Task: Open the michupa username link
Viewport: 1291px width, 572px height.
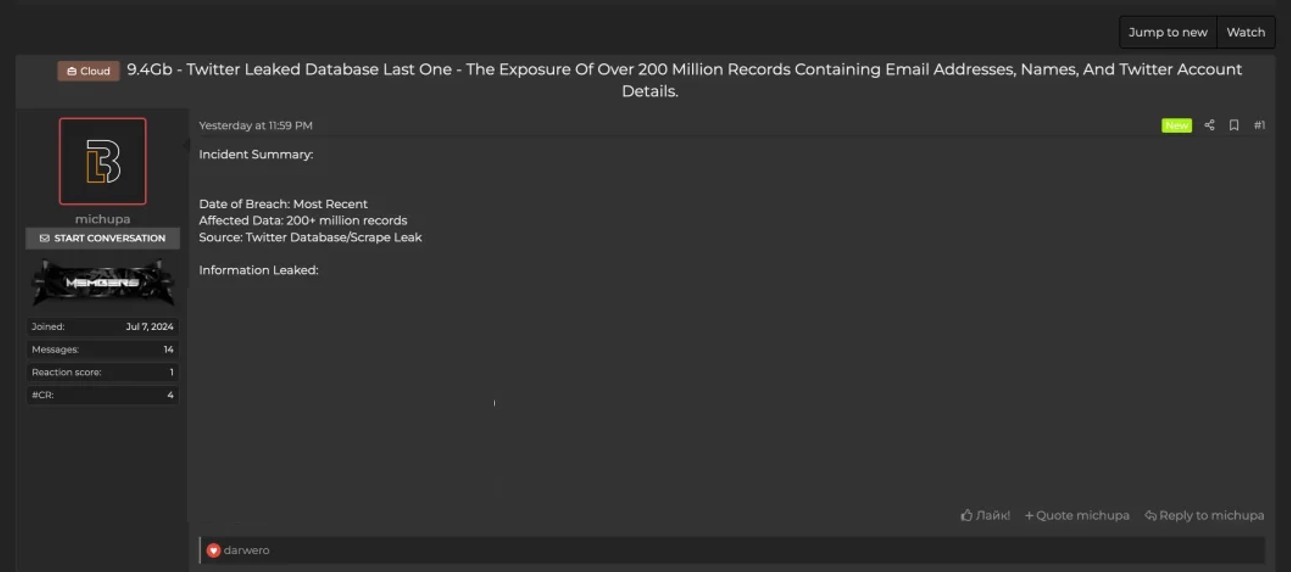Action: 103,219
